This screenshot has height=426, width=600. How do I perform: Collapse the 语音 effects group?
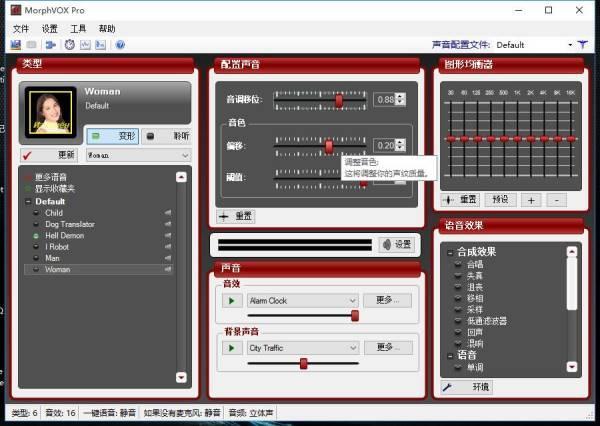450,356
